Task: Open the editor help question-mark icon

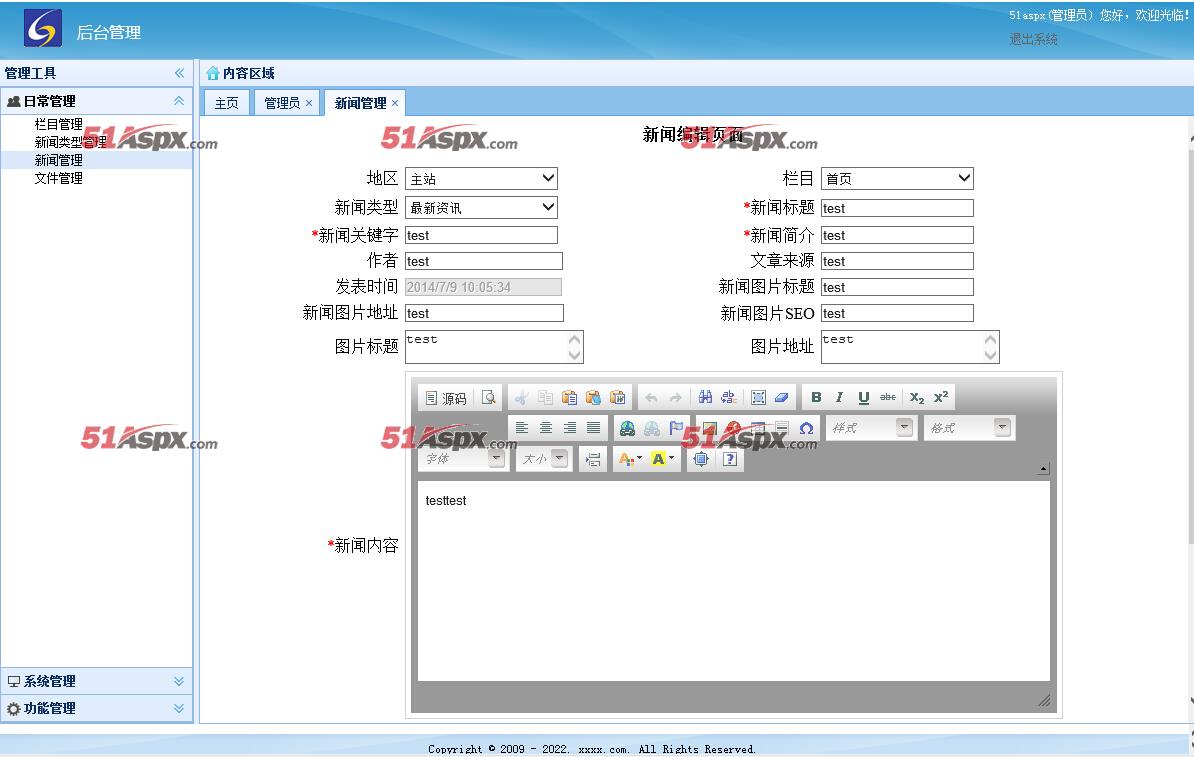Action: pos(730,459)
